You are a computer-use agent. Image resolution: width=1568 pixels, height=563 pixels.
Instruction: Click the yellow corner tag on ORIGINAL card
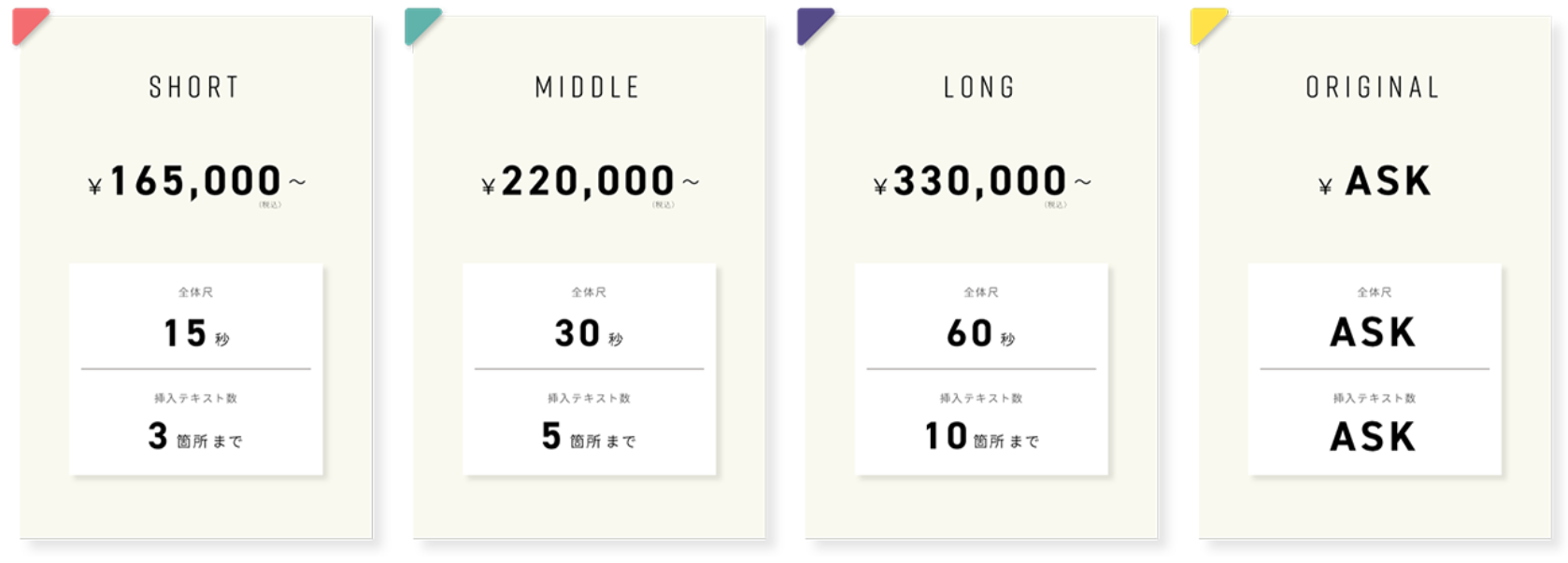pos(1205,22)
